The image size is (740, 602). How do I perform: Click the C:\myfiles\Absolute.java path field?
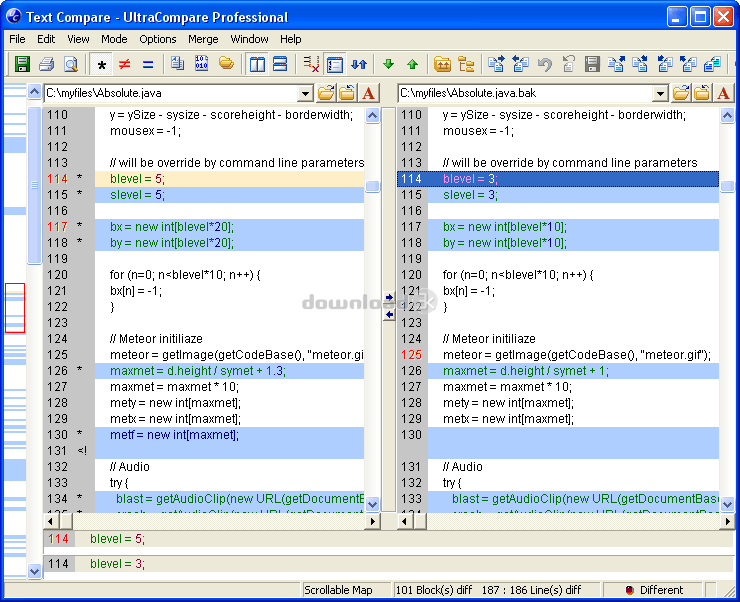(171, 93)
